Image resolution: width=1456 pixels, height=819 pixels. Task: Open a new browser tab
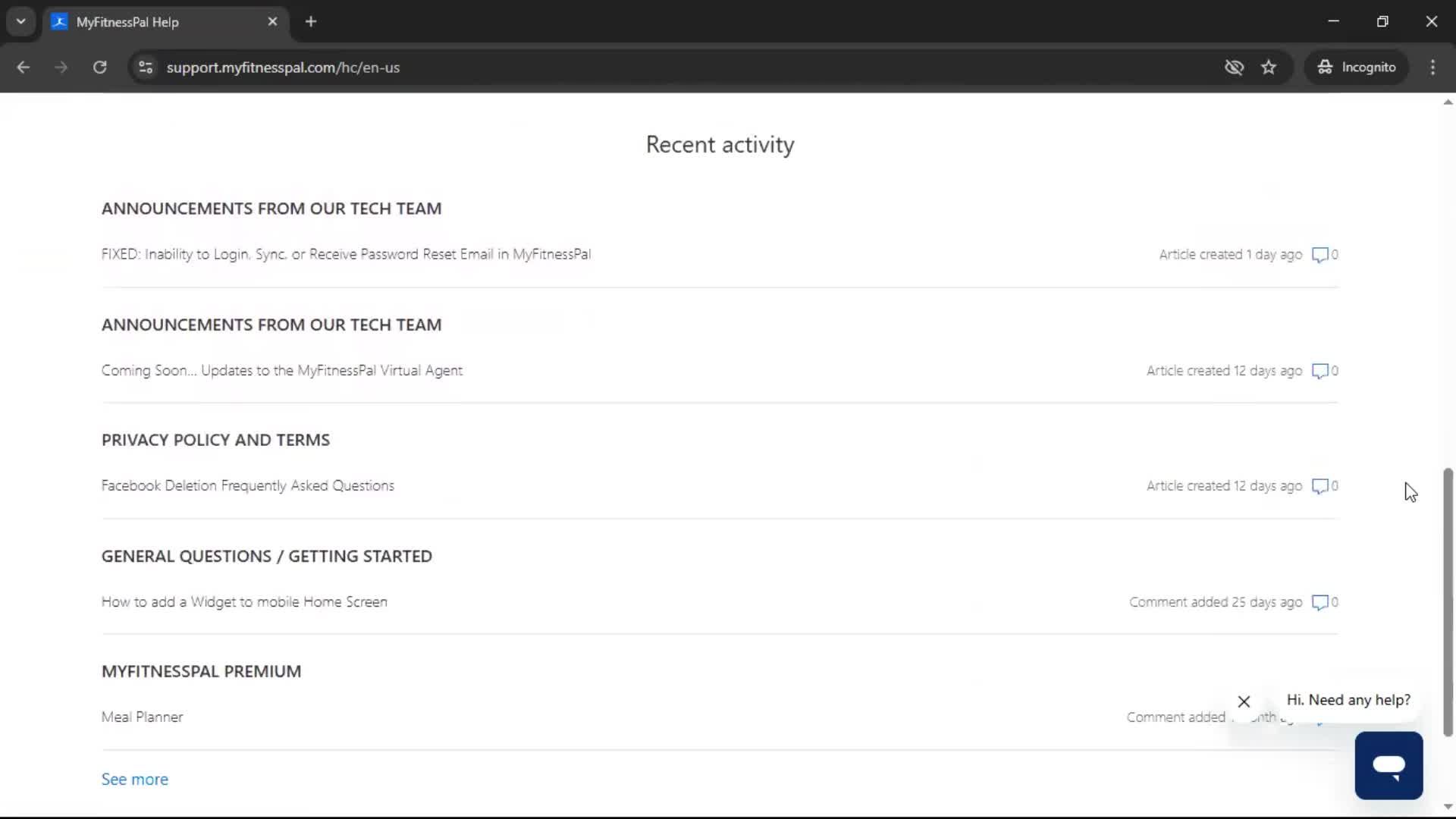coord(311,21)
